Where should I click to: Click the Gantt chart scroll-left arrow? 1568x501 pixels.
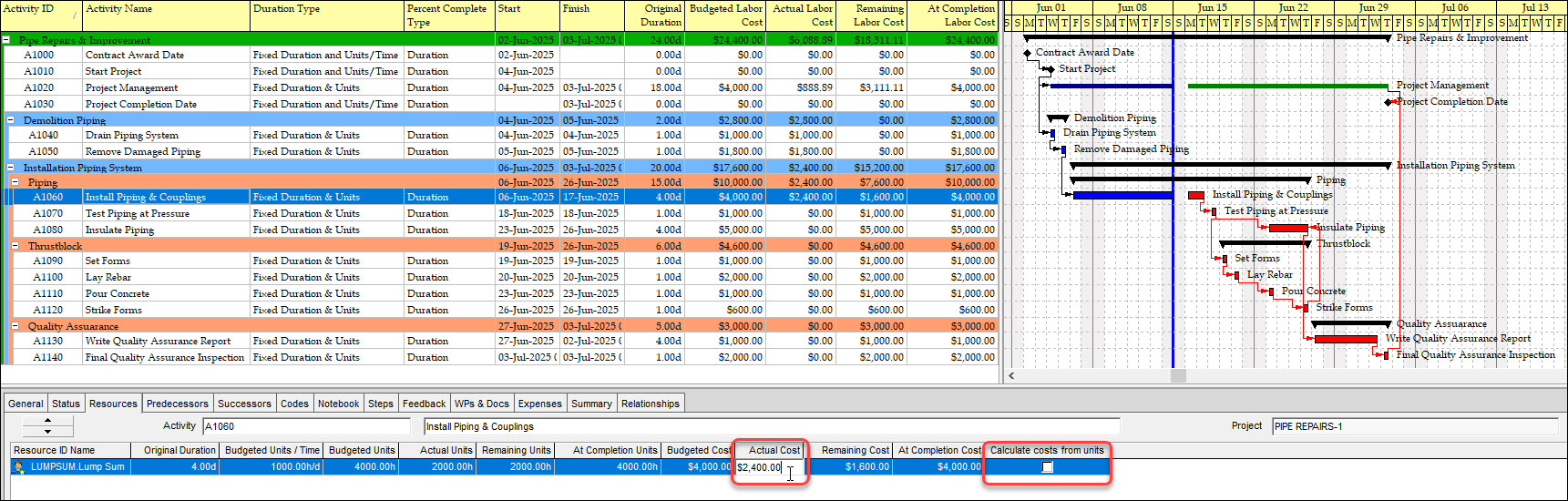coord(1011,375)
